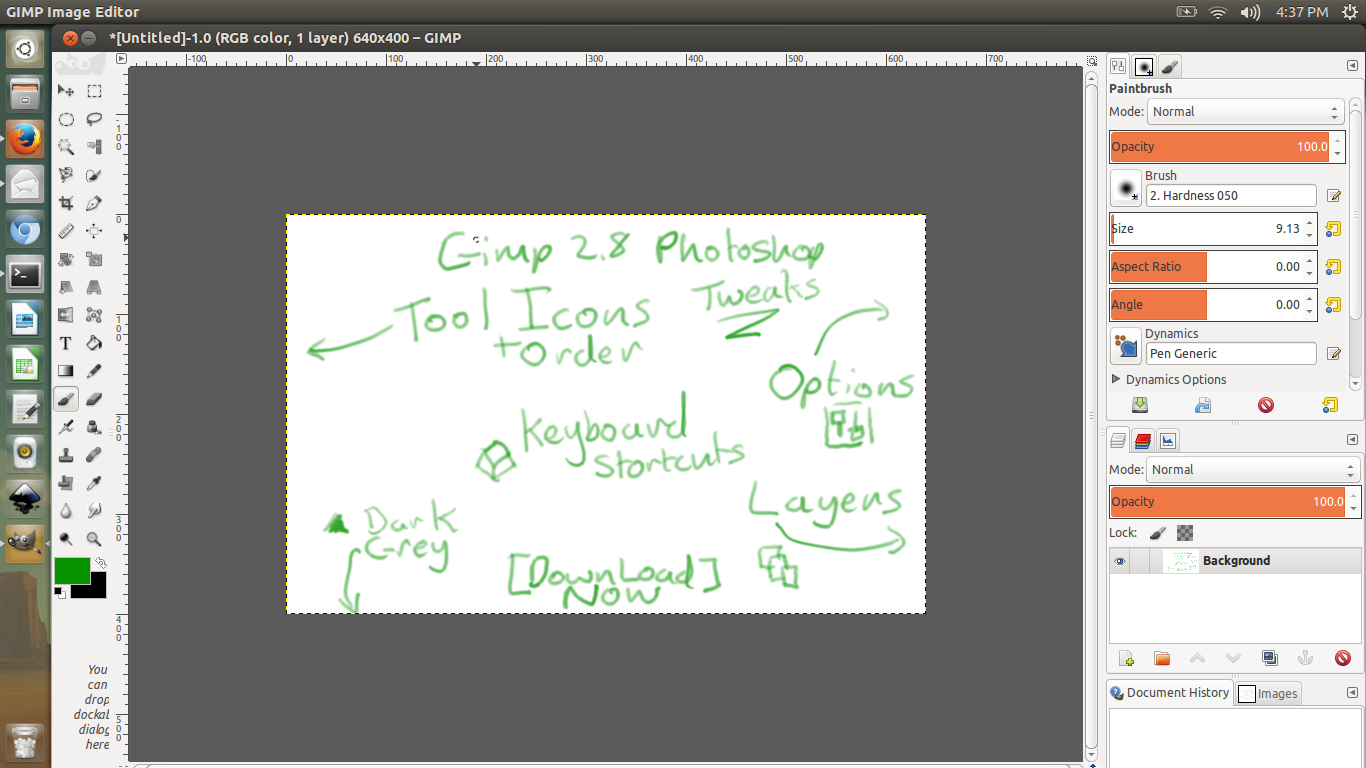Select the Clone stamp tool
Image resolution: width=1366 pixels, height=768 pixels.
[x=66, y=455]
